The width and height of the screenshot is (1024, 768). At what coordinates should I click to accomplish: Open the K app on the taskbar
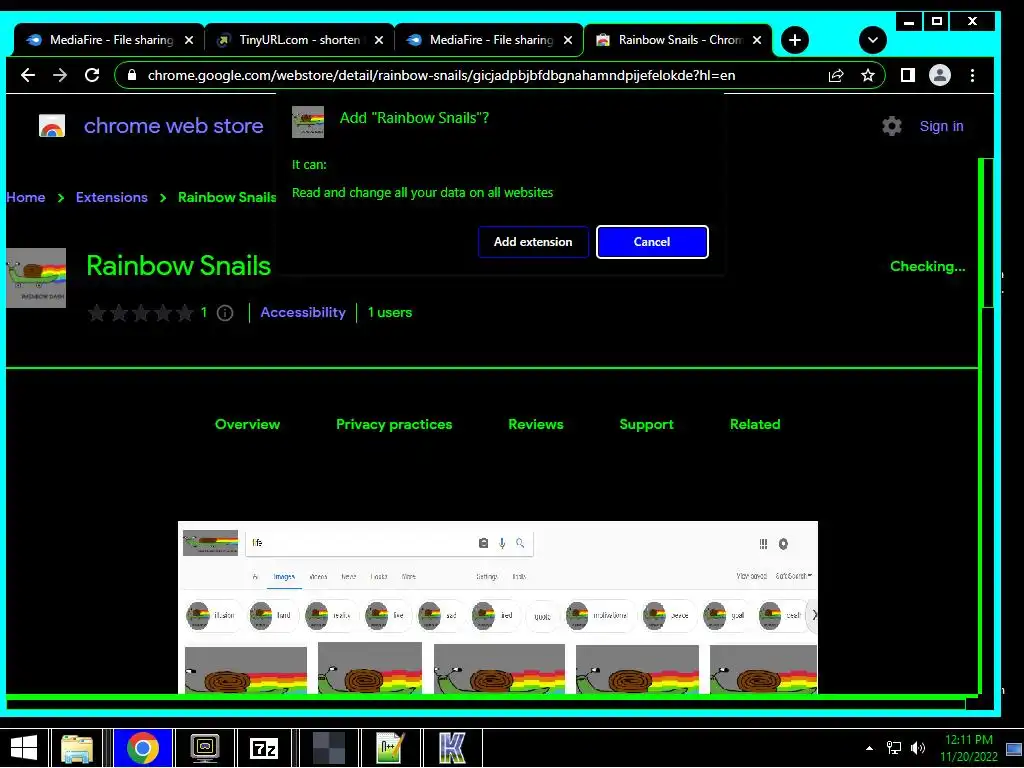click(x=453, y=748)
